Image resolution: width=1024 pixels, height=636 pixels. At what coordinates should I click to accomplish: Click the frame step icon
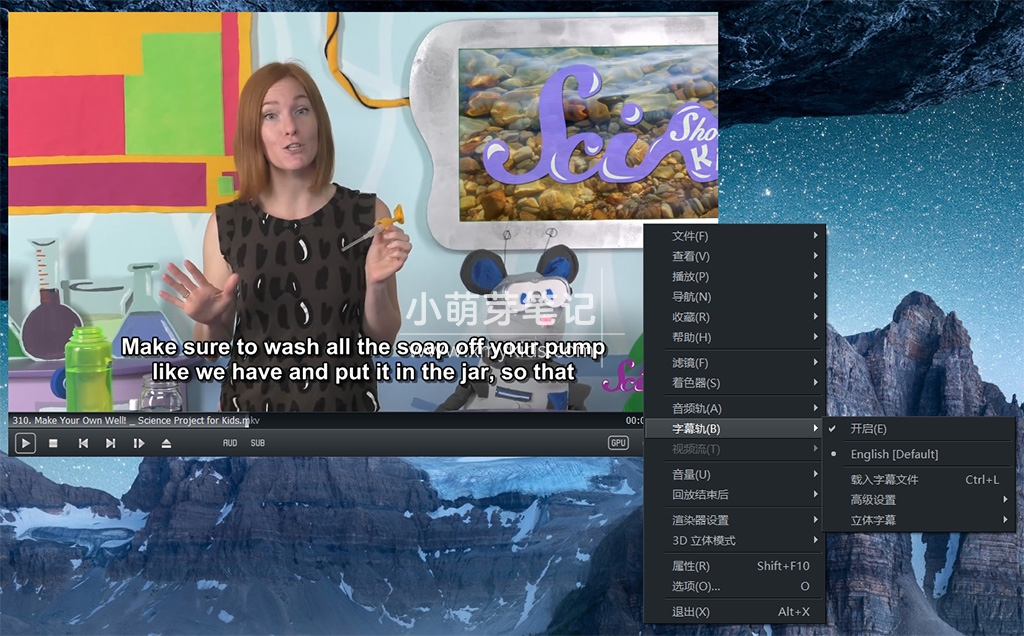pyautogui.click(x=139, y=443)
